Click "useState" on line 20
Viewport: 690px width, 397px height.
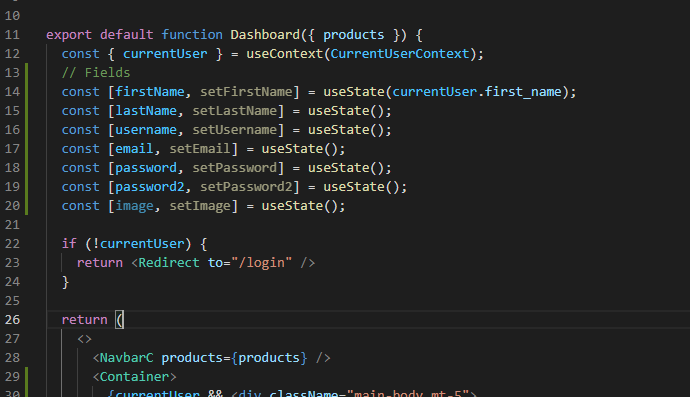pyautogui.click(x=292, y=206)
